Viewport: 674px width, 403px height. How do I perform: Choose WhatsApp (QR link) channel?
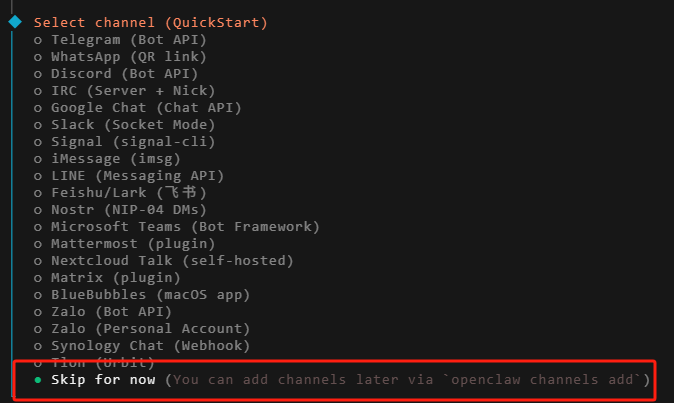click(128, 56)
